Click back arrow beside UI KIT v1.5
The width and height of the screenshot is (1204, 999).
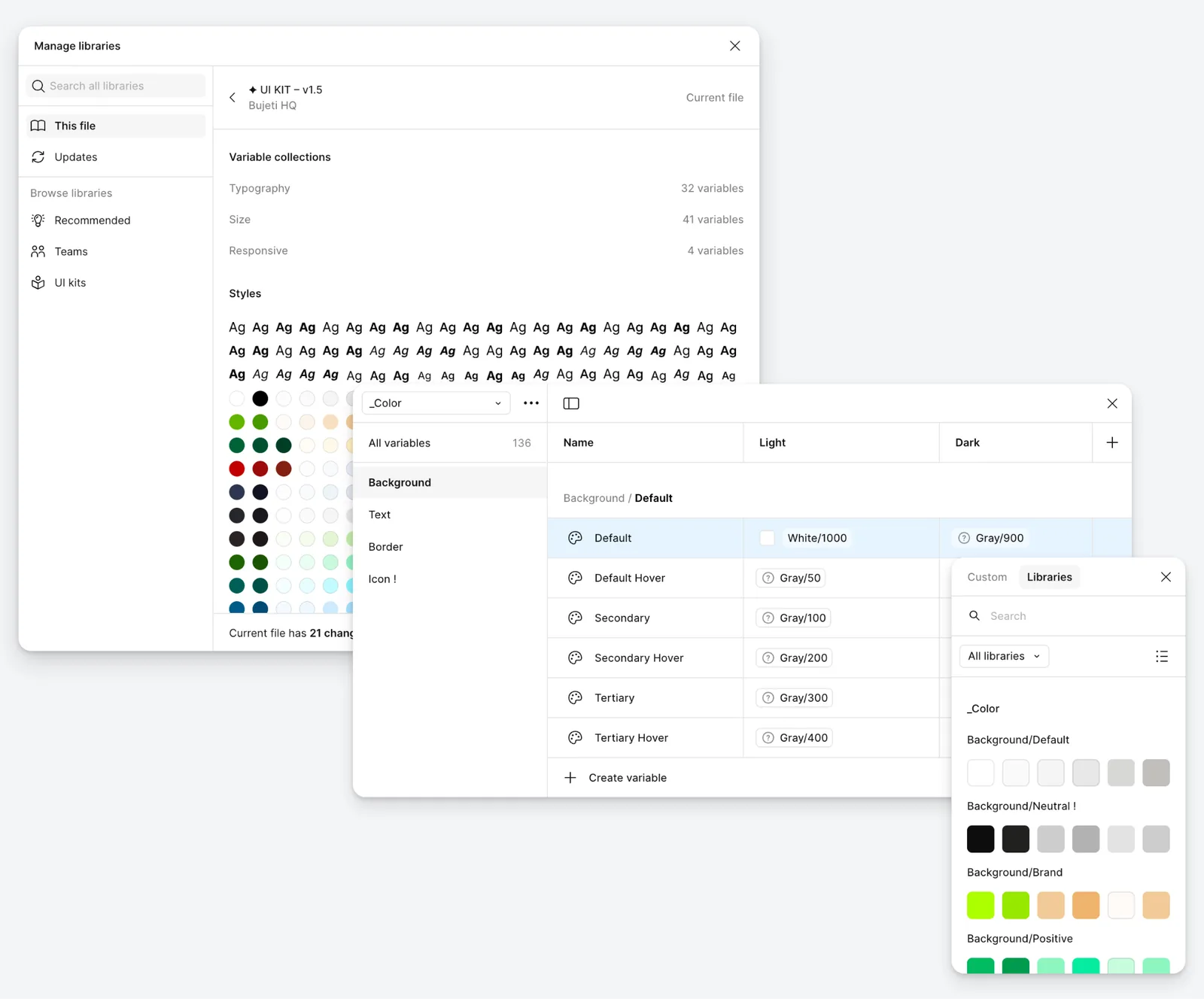[233, 98]
